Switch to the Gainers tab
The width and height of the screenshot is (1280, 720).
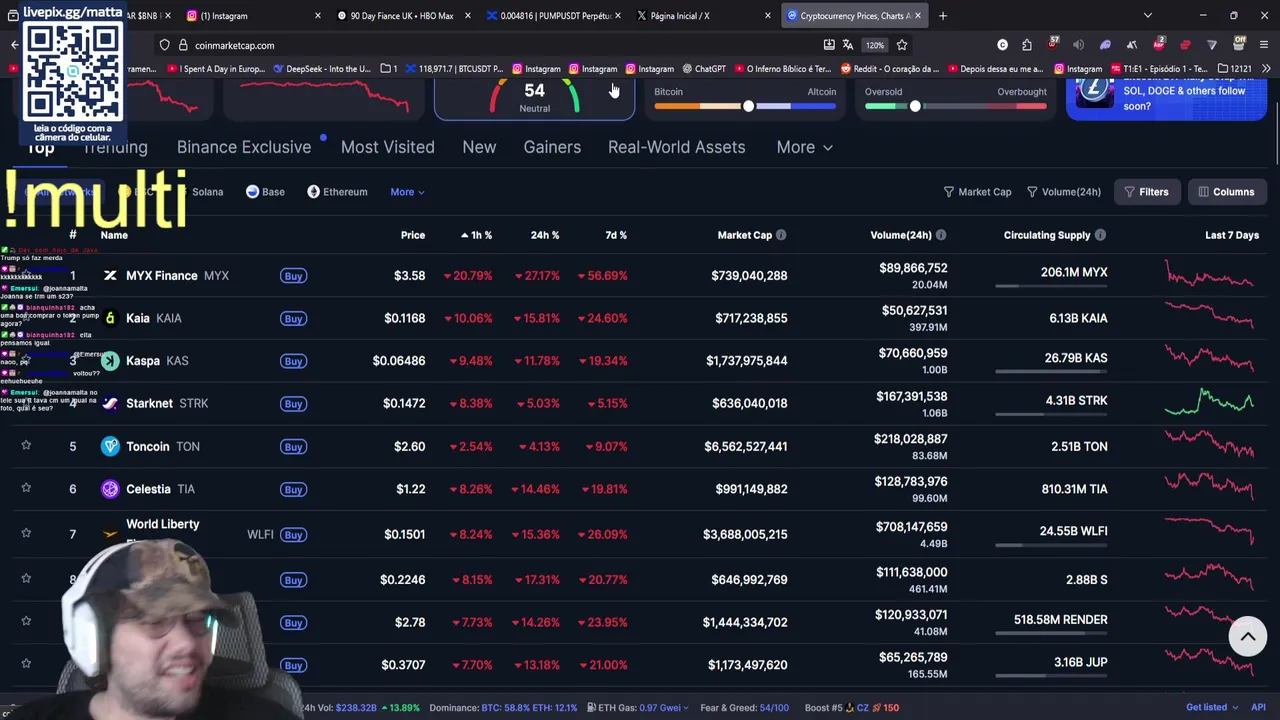(552, 147)
